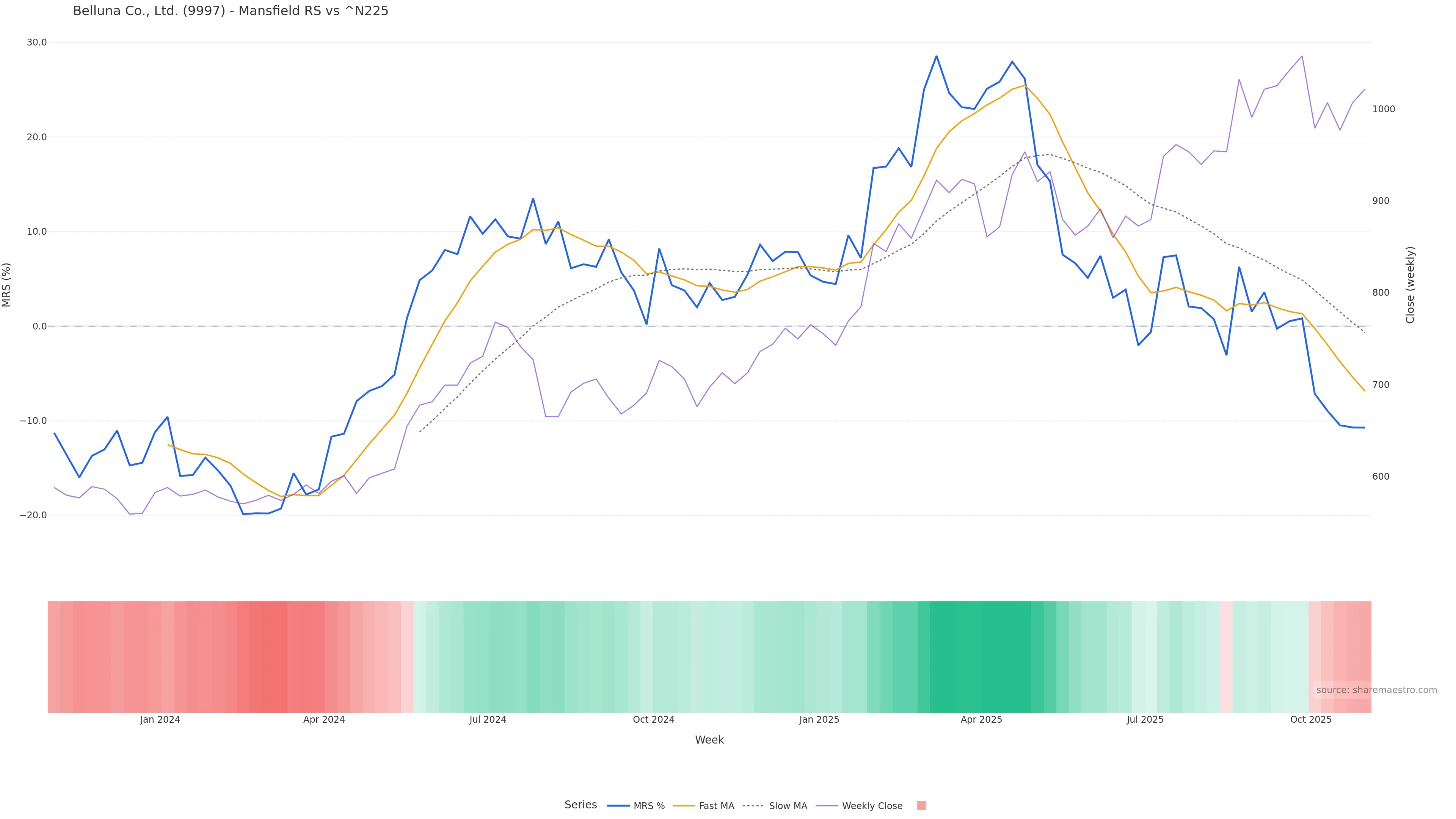1456x819 pixels.
Task: Click the Belluna Co. chart title
Action: tap(231, 11)
